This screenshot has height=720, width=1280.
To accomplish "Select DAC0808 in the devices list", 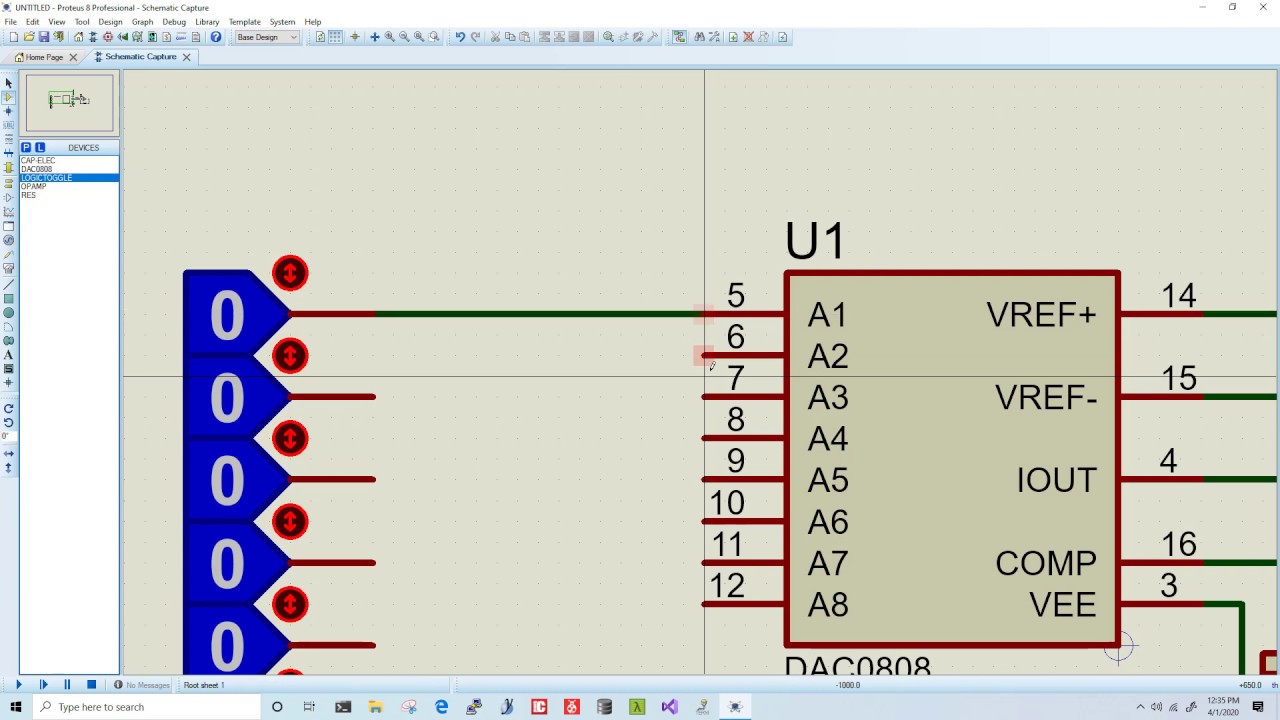I will [69, 169].
